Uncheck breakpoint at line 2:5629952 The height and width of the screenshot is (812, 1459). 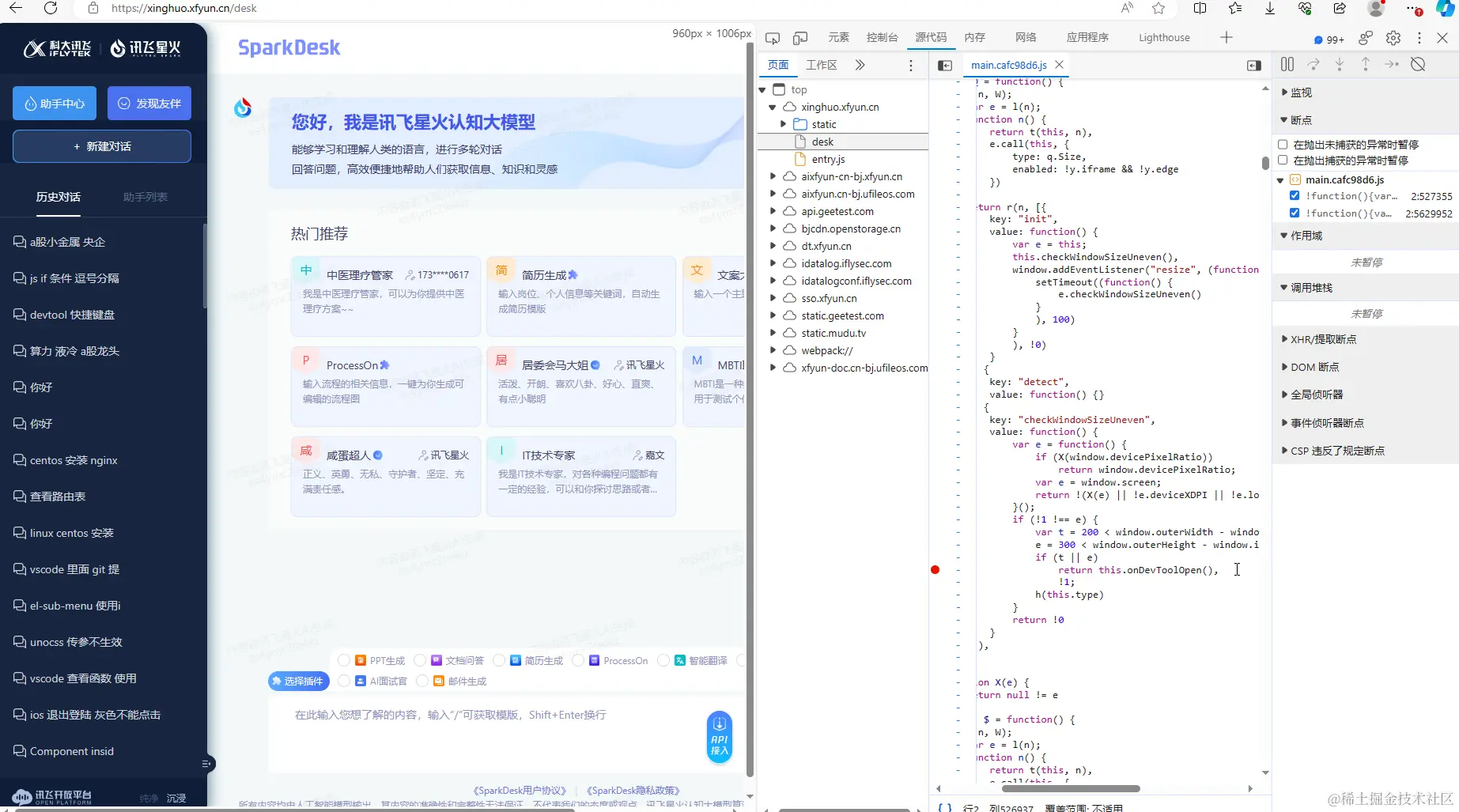click(1295, 213)
